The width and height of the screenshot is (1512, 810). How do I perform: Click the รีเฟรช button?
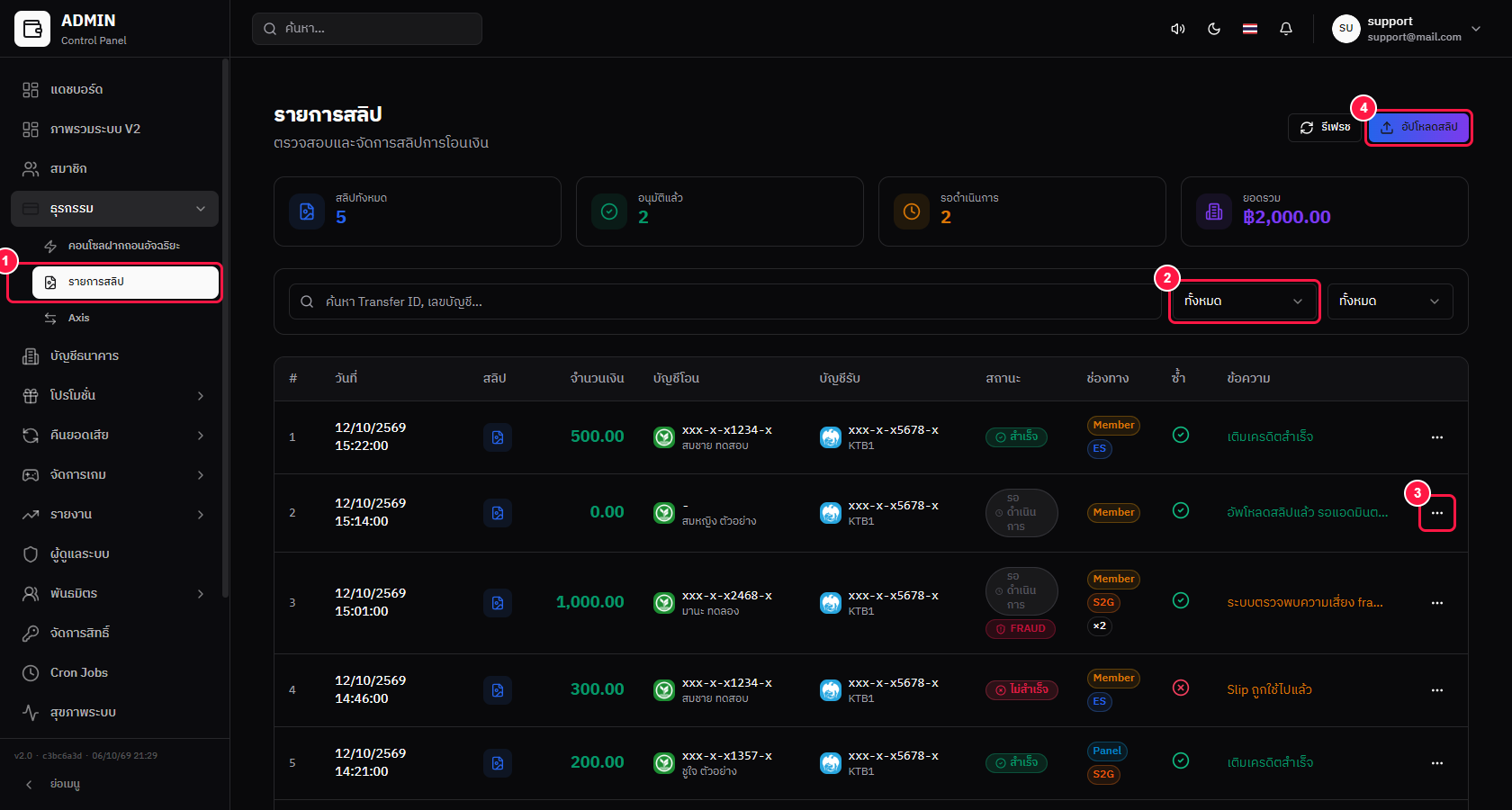1325,128
